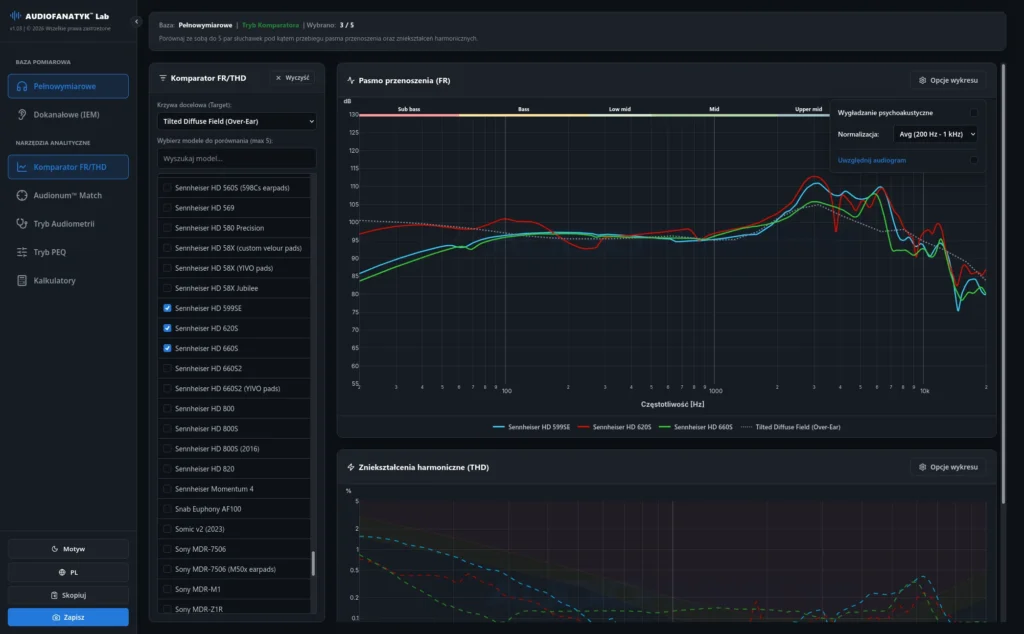The image size is (1024, 634).
Task: Check Sennheiser HD 569
Action: click(x=167, y=208)
